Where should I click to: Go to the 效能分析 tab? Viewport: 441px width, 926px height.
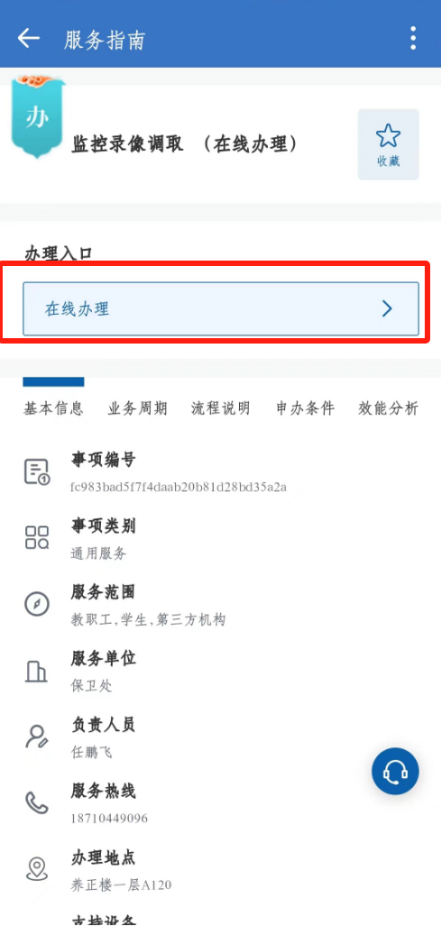[x=388, y=408]
